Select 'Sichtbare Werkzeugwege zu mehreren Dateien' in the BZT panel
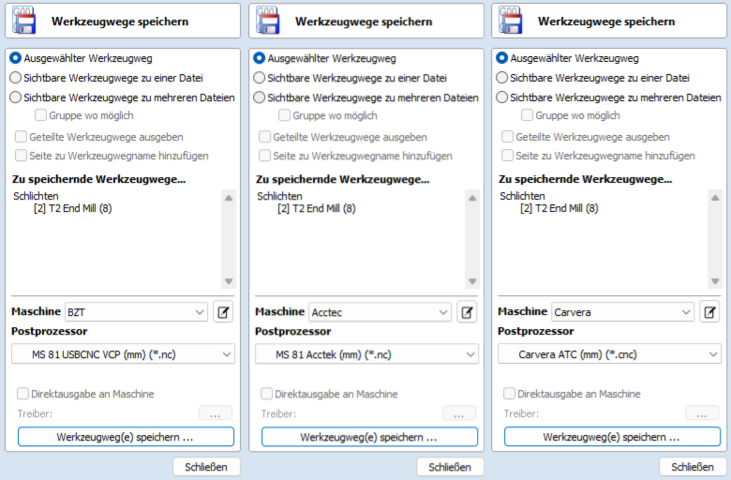The width and height of the screenshot is (731, 480). pos(15,97)
